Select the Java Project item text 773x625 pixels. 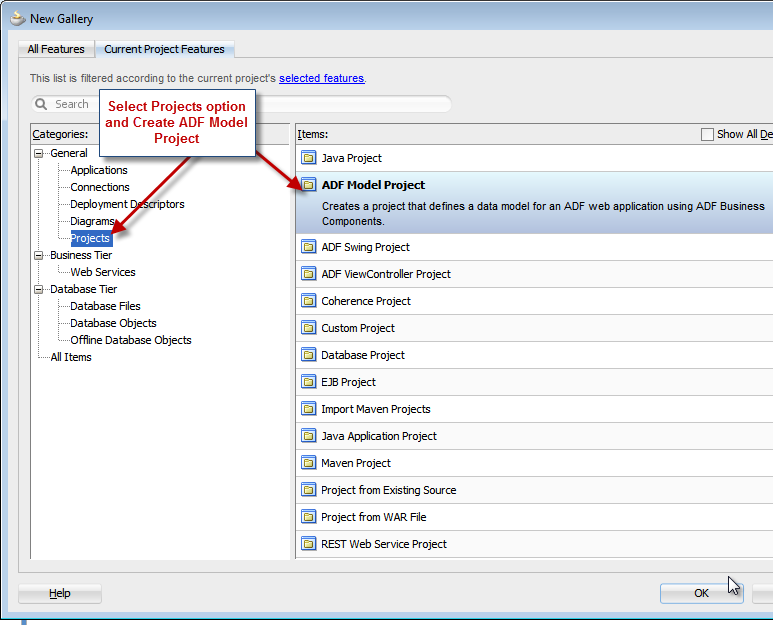click(351, 158)
